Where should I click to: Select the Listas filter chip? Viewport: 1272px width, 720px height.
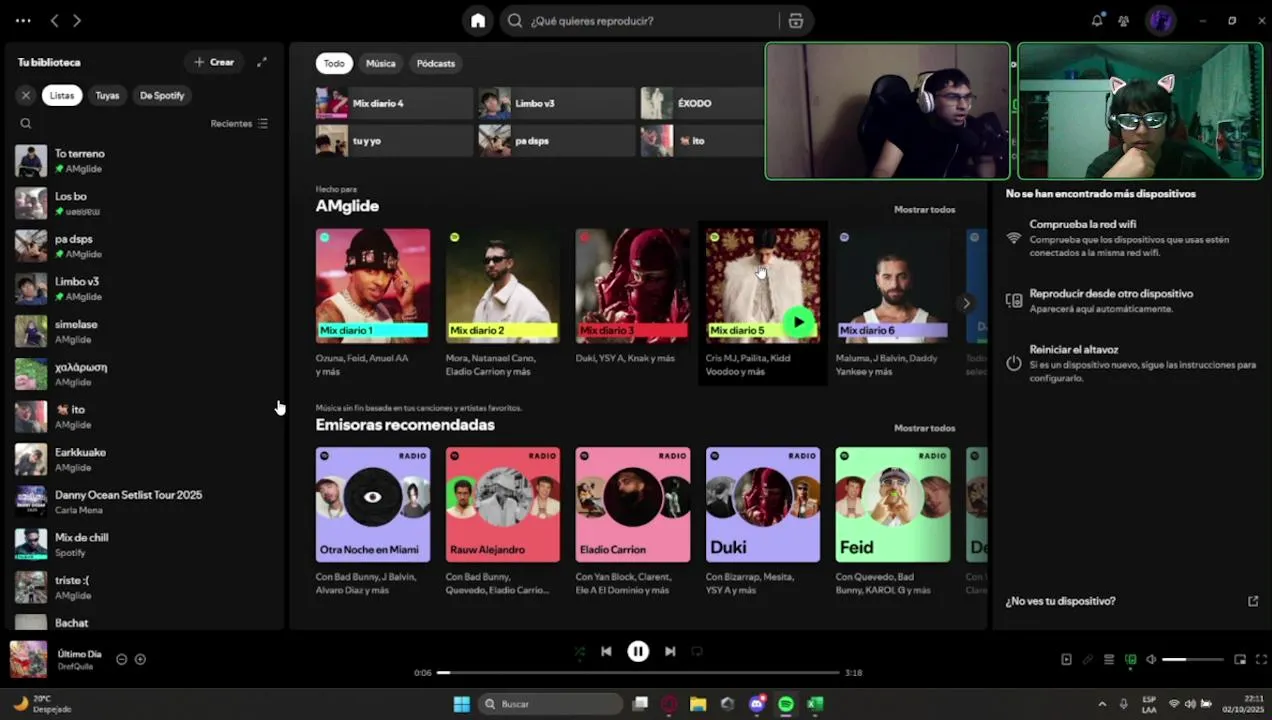(62, 95)
